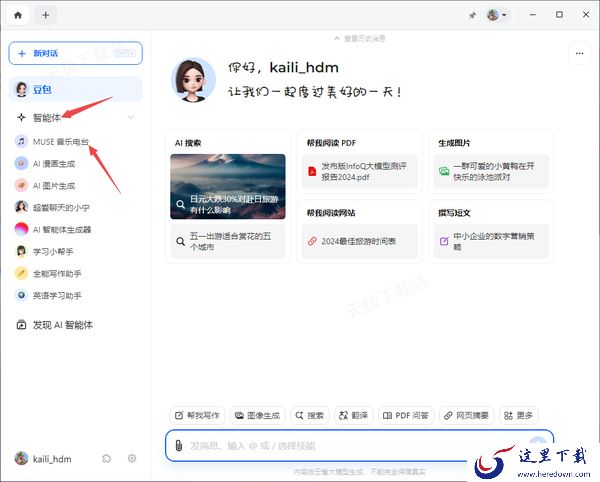The image size is (600, 482).
Task: Select 中小企业的数字营销策略 writing prompt
Action: [491, 241]
